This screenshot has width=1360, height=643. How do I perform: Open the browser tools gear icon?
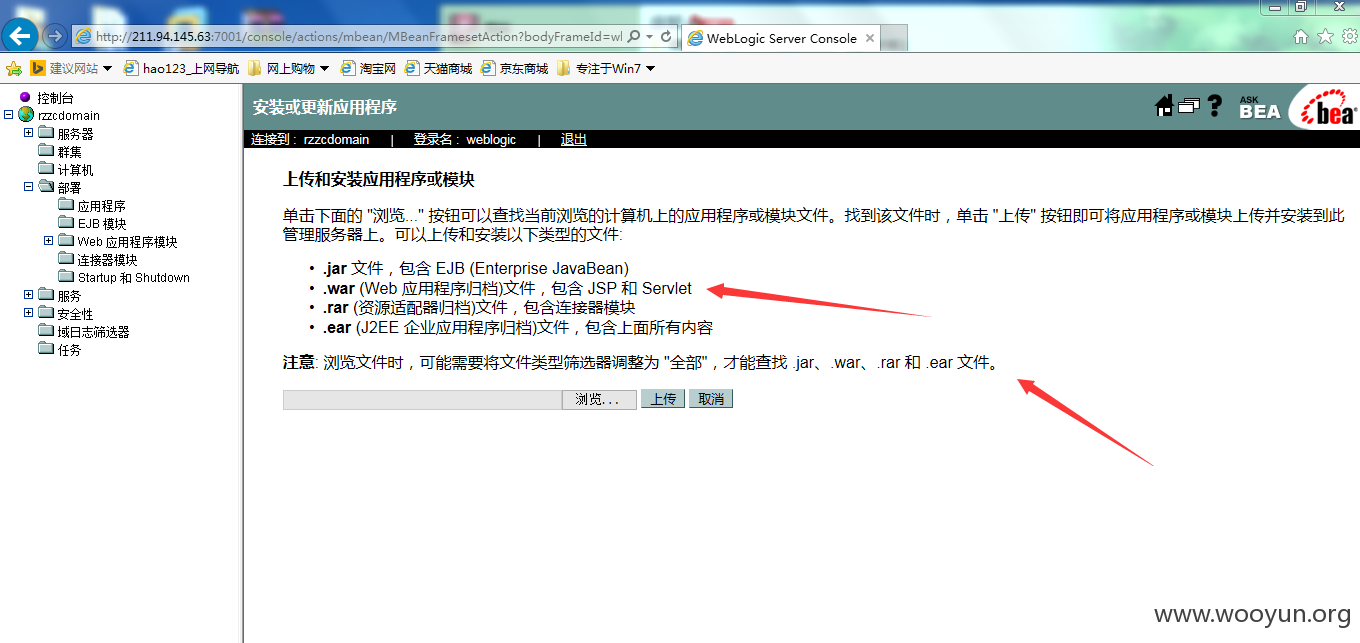(x=1349, y=36)
